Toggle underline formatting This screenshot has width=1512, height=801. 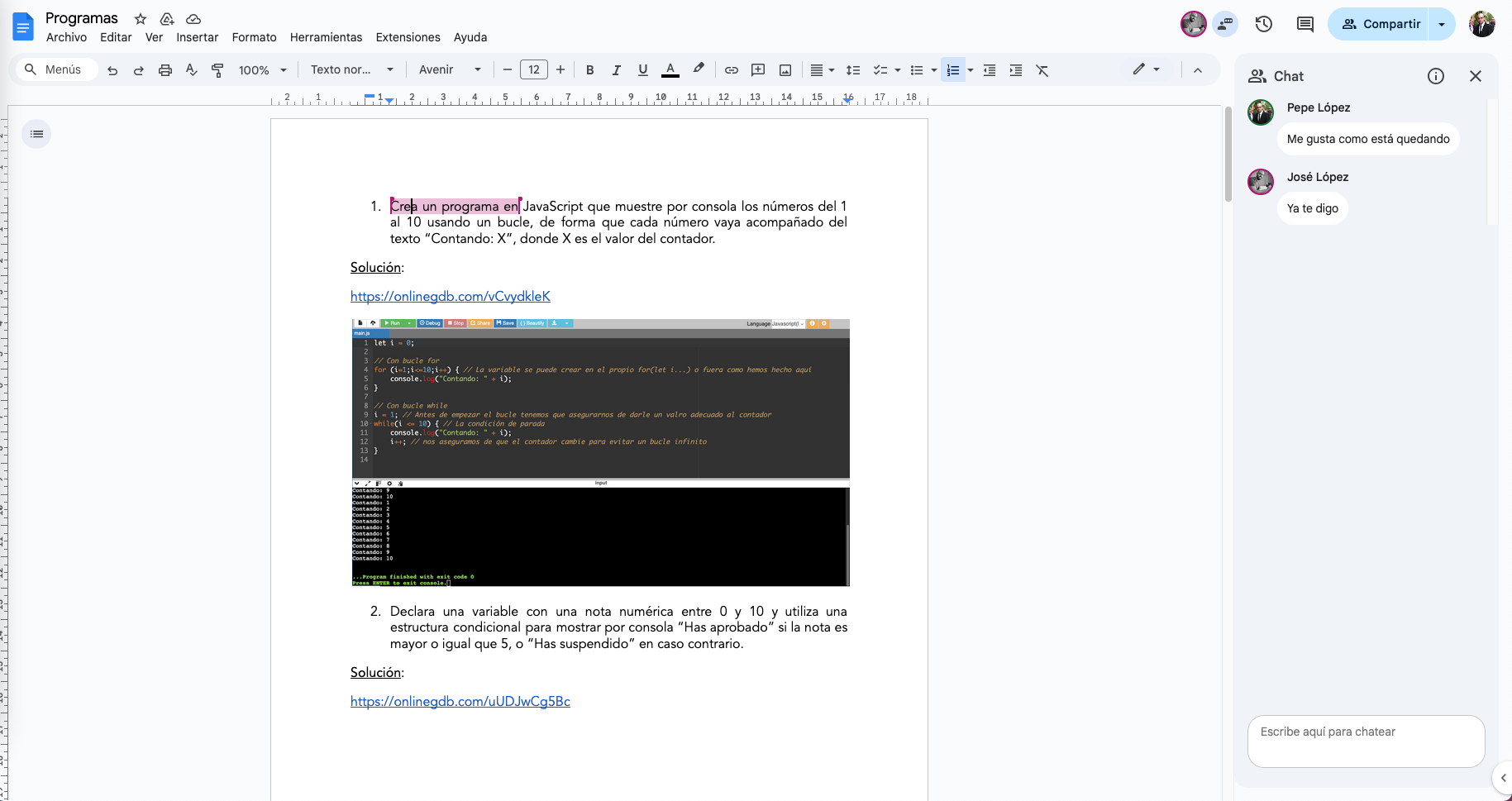point(642,70)
